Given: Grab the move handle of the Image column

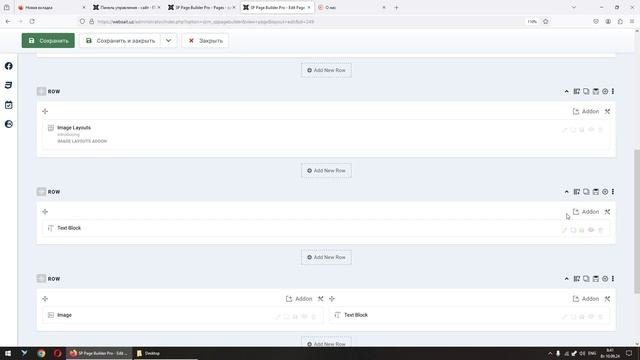Looking at the screenshot, I should pyautogui.click(x=45, y=299).
